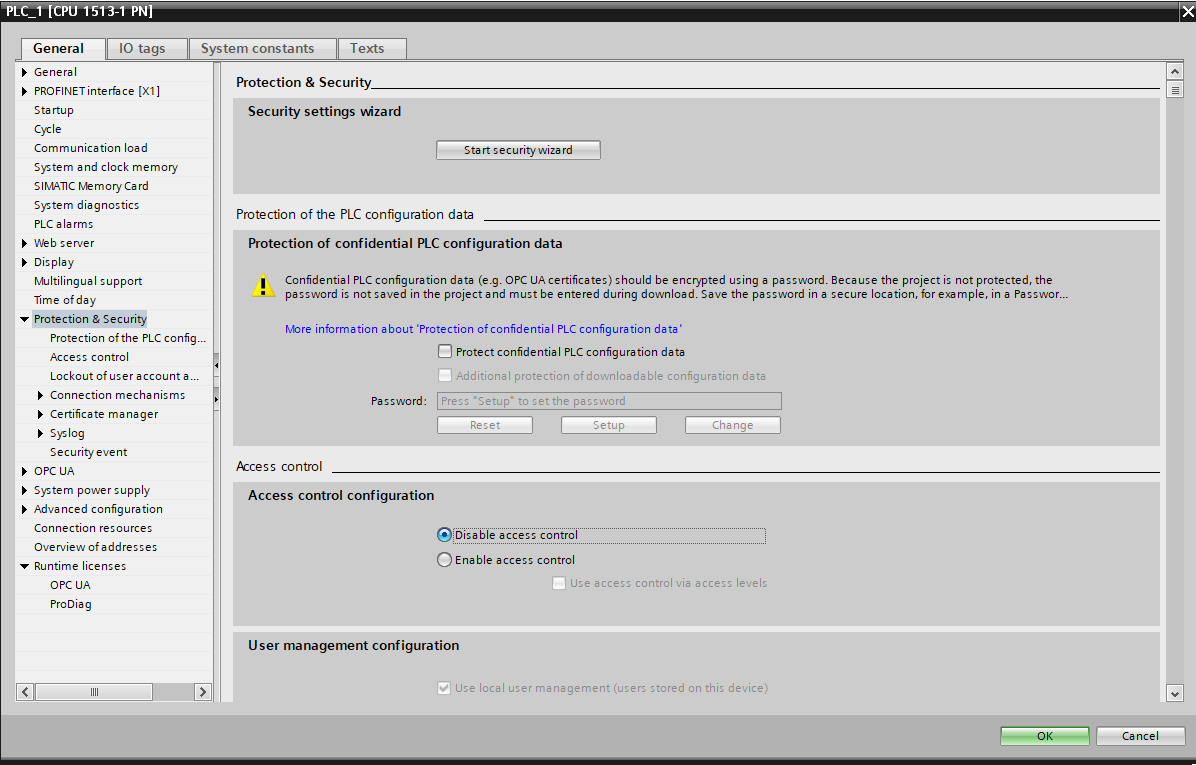This screenshot has width=1196, height=765.
Task: Expand the OPC UA top-level node
Action: pyautogui.click(x=24, y=471)
